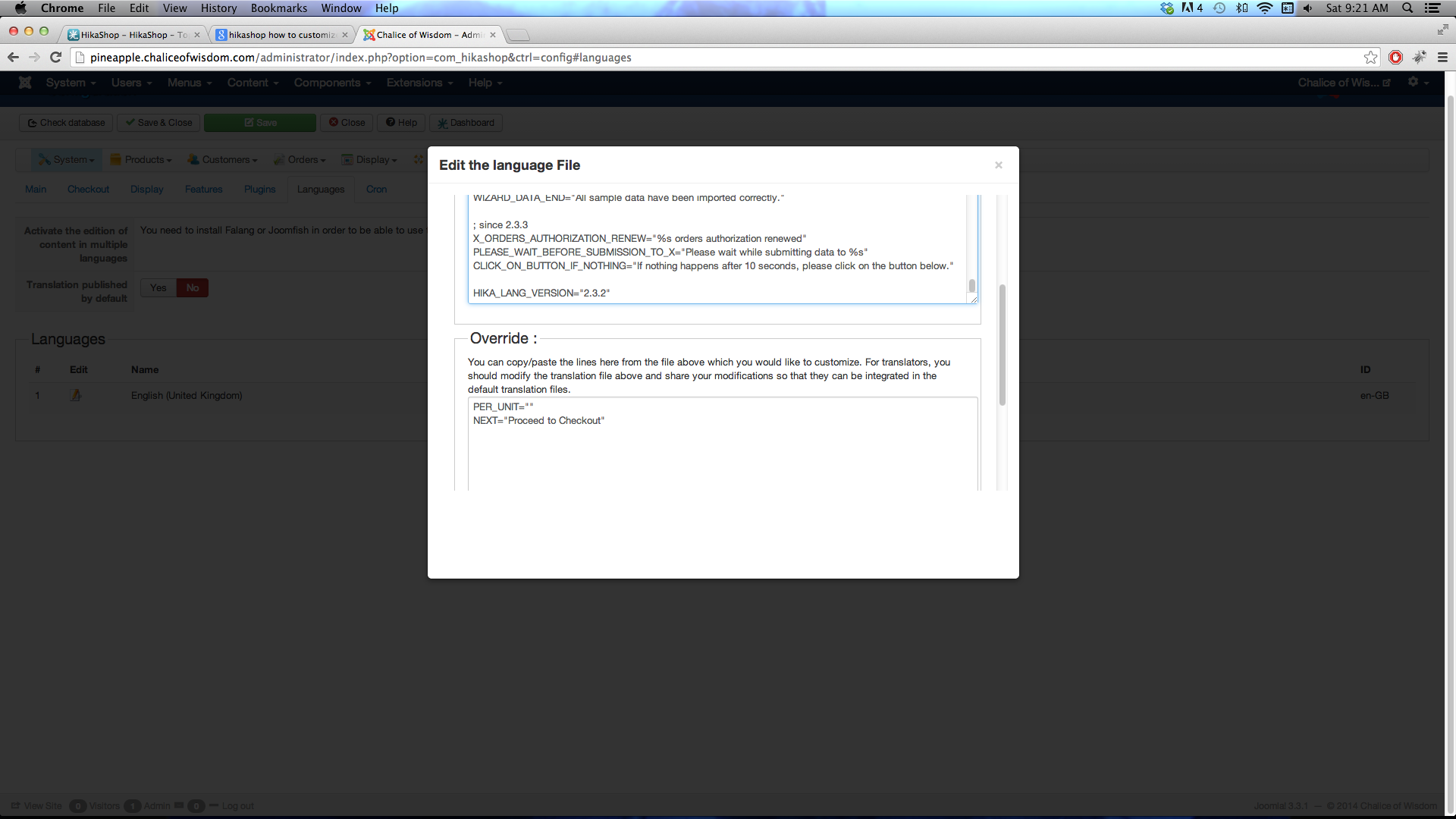Set Translation published to Yes
Screen dimensions: 1456x819
(x=158, y=288)
